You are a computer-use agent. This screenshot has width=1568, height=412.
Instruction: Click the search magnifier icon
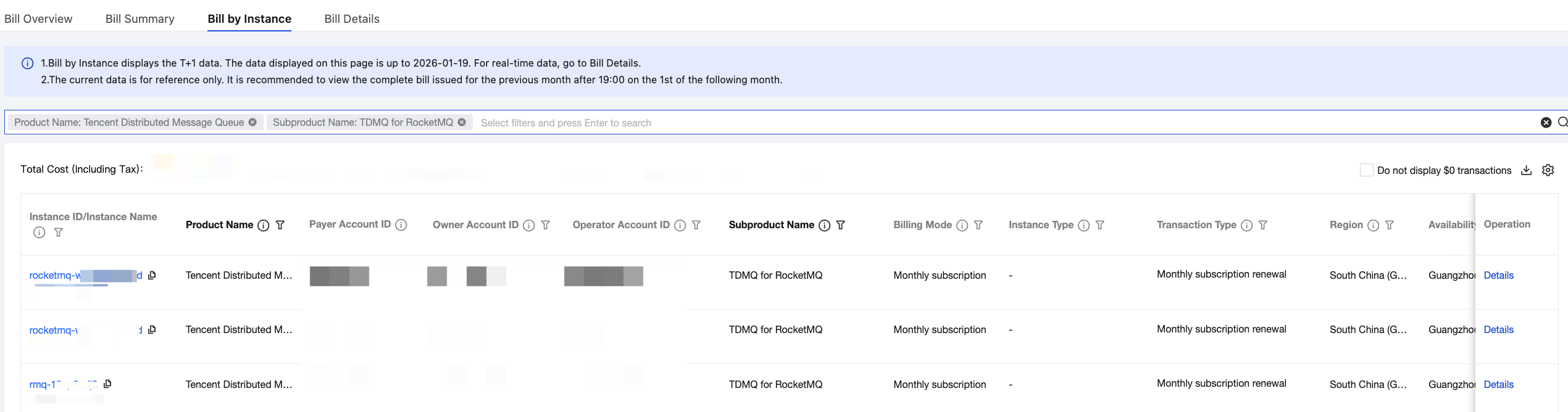click(1562, 122)
